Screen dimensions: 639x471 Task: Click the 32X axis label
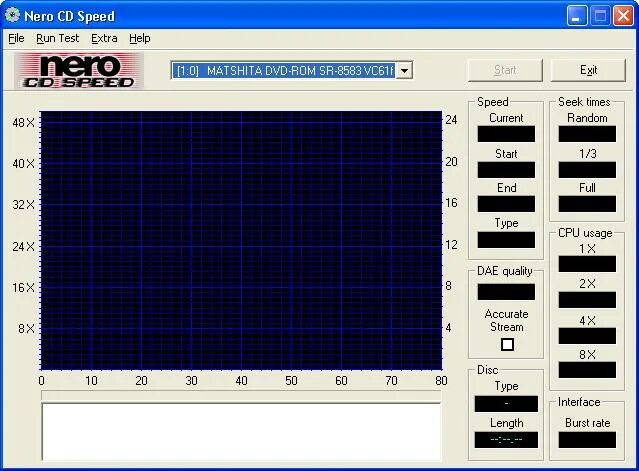pyautogui.click(x=24, y=205)
